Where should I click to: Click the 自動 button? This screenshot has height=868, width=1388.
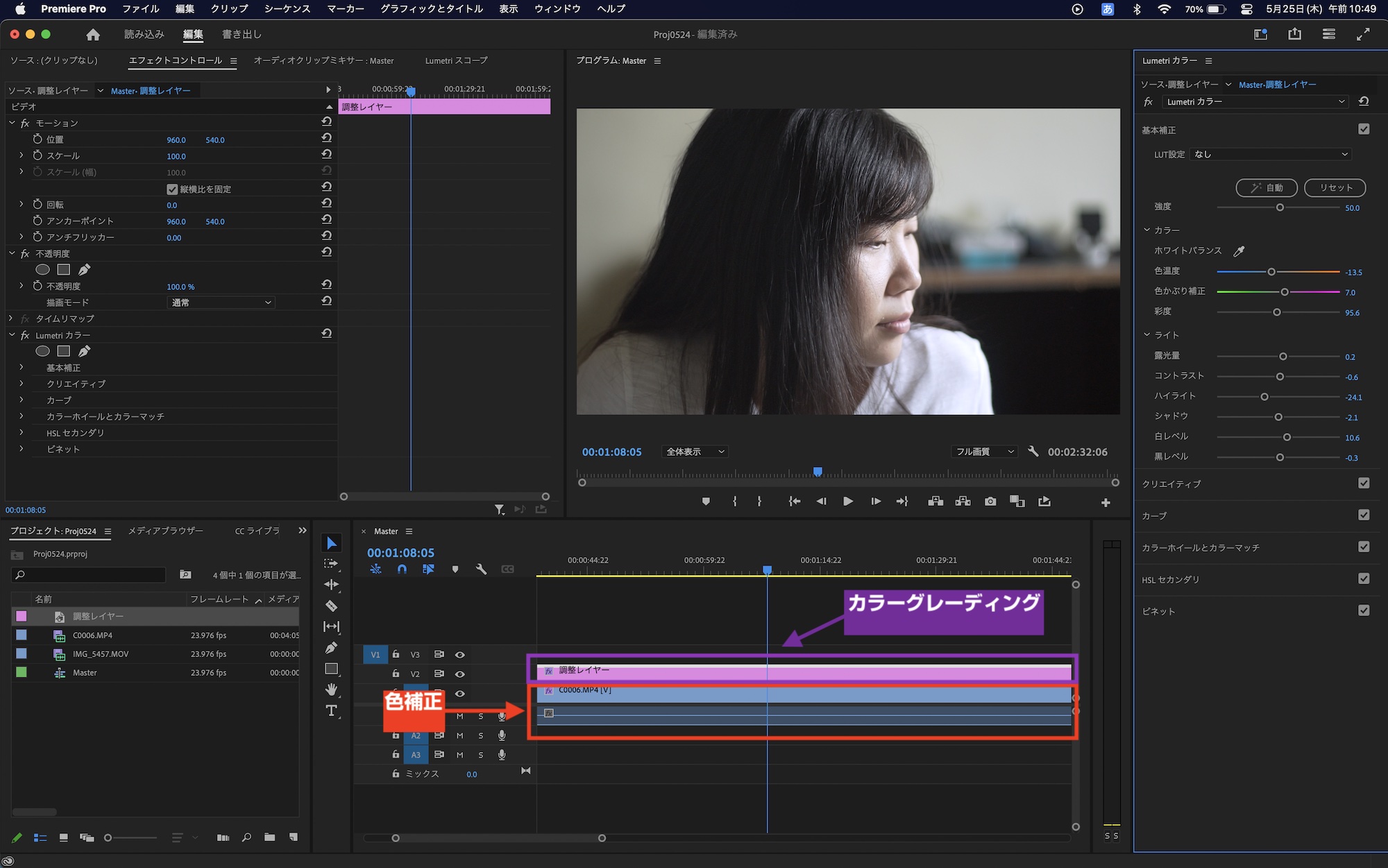(x=1267, y=187)
